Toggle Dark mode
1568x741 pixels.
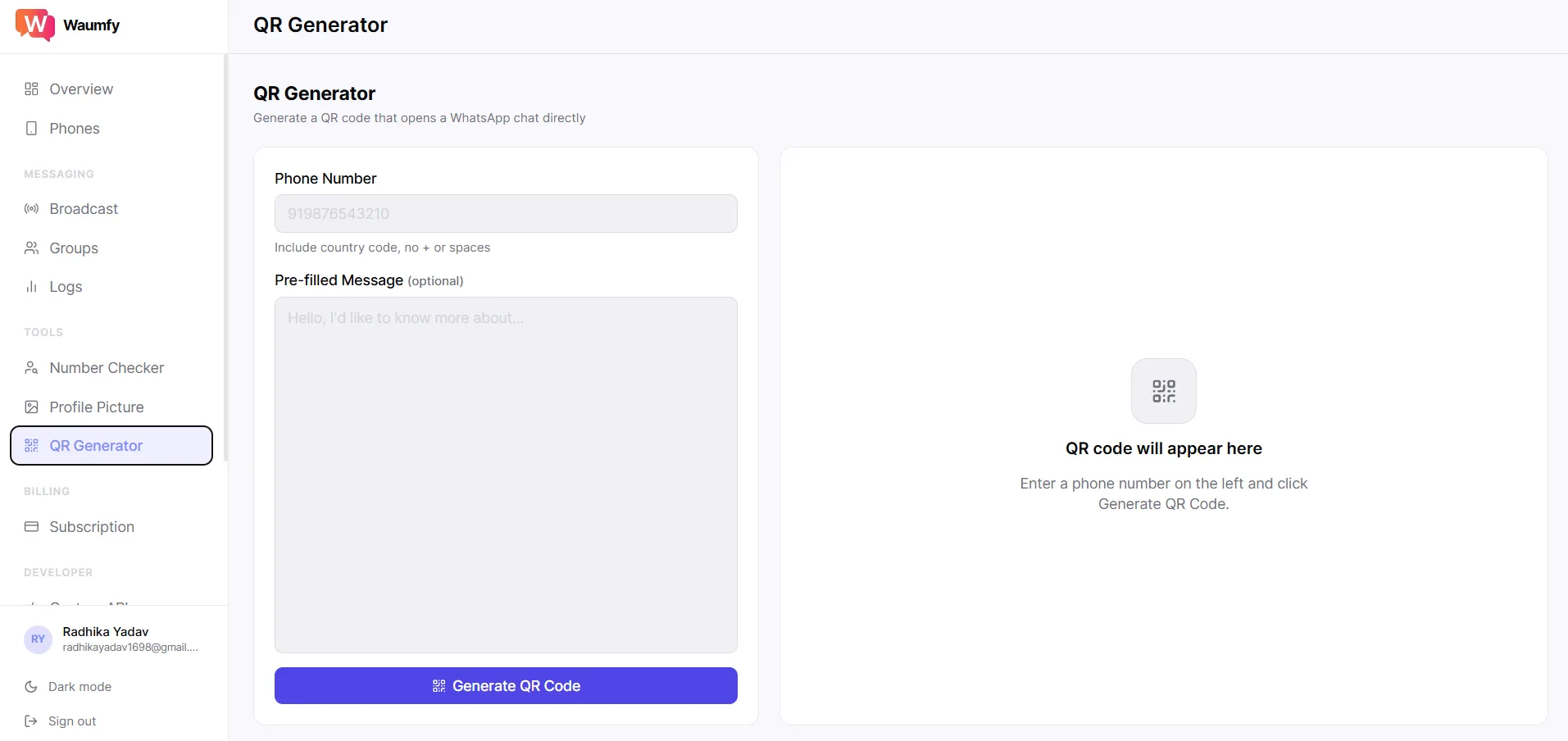80,687
